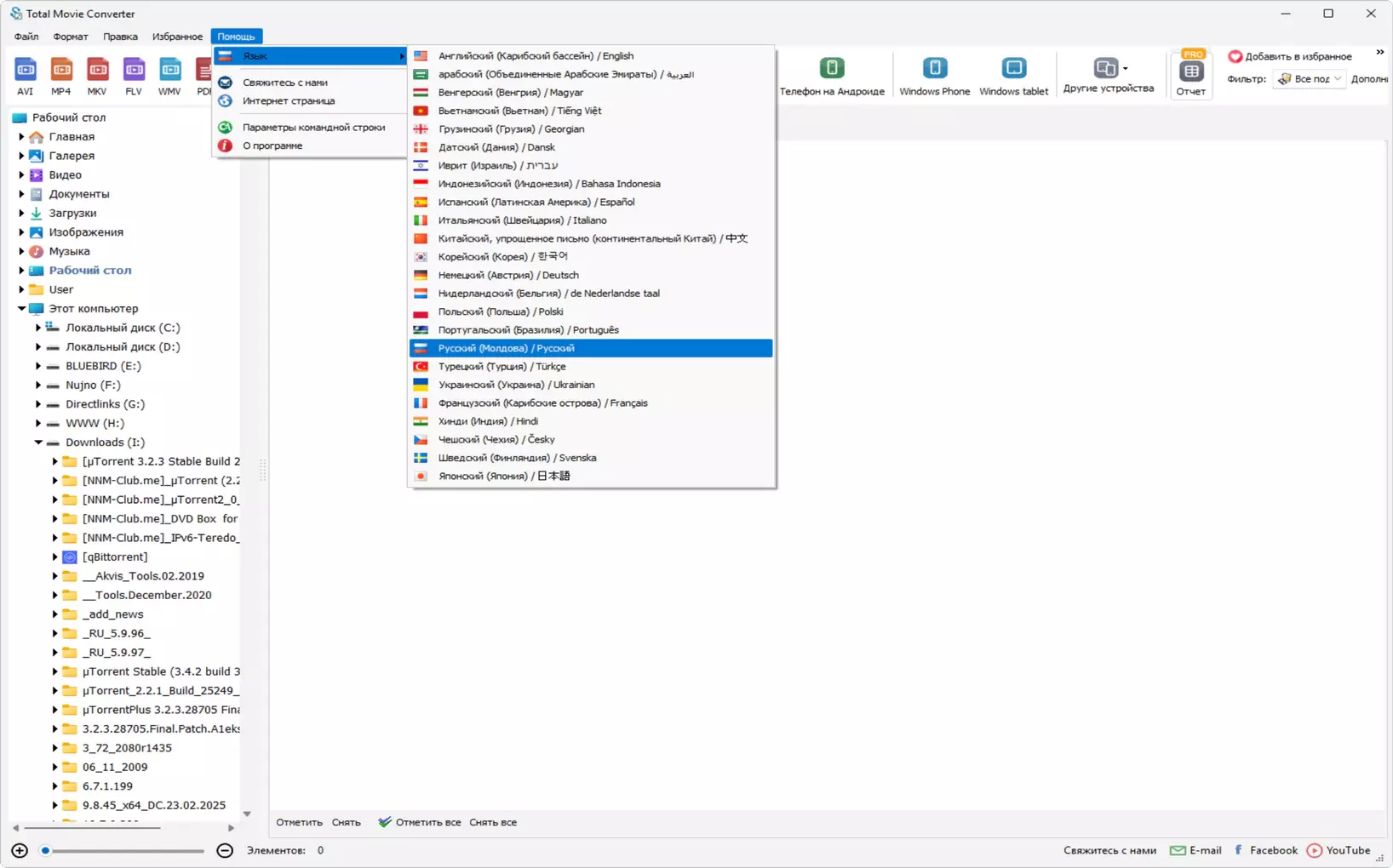Collapse the Этот компьютер node
Viewport: 1393px width, 868px height.
21,309
